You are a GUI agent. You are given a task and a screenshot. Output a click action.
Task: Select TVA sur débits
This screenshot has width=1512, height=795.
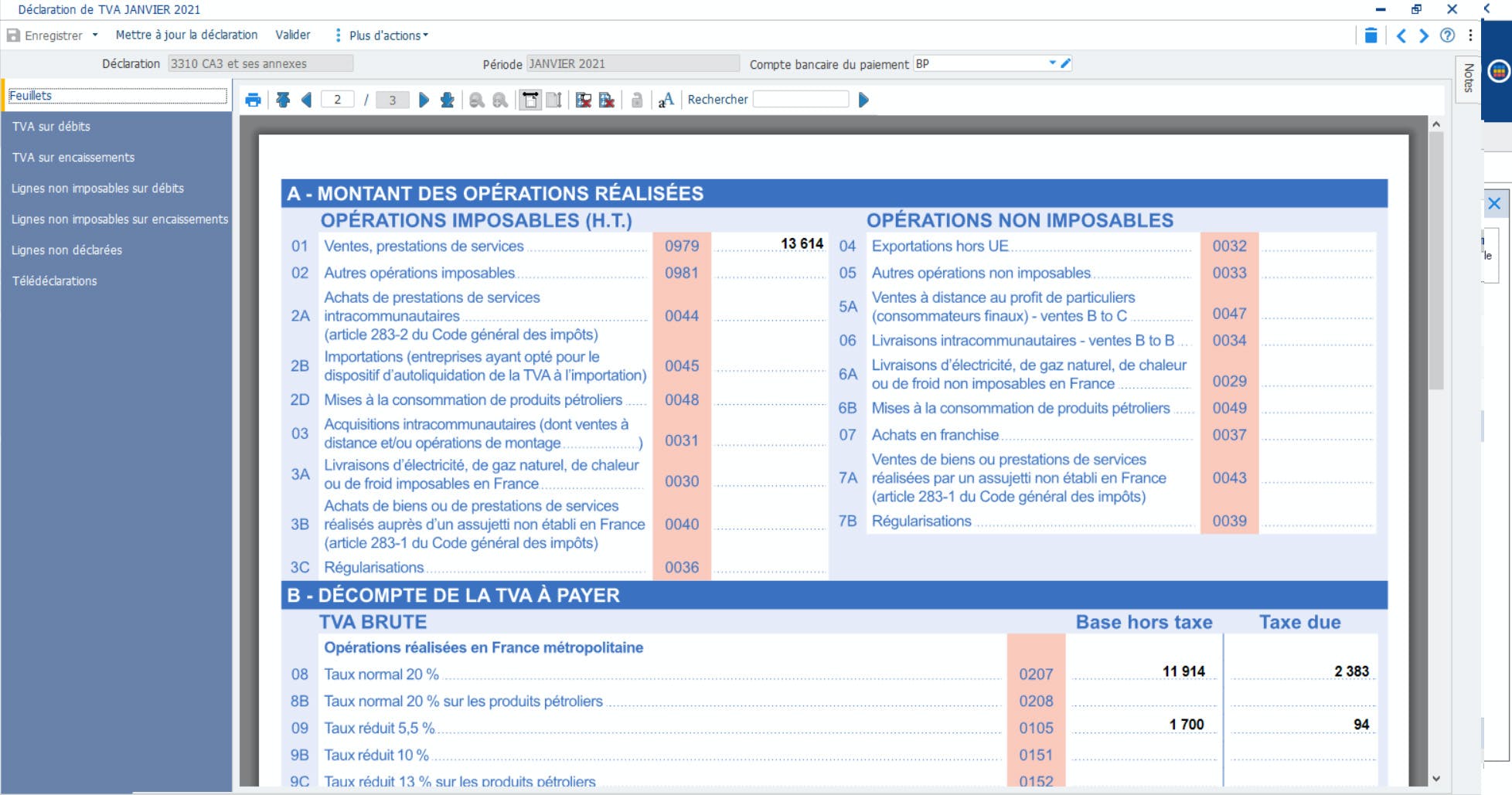point(51,126)
